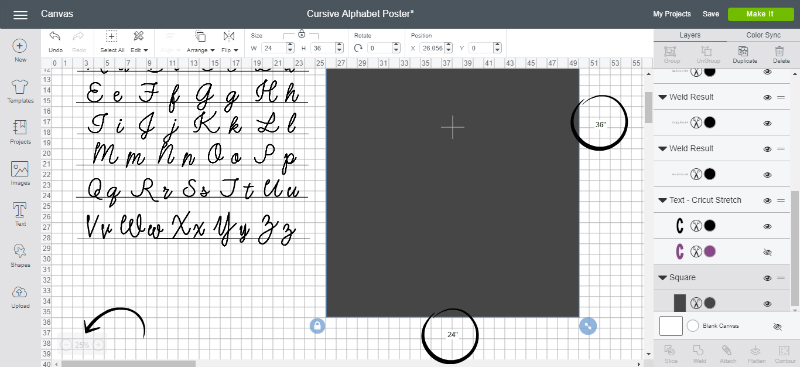
Task: Click the Contour tool icon
Action: 783,350
